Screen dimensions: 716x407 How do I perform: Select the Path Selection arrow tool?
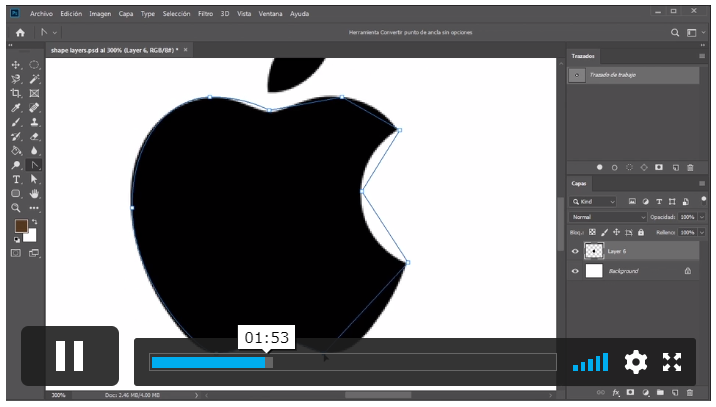click(x=34, y=179)
